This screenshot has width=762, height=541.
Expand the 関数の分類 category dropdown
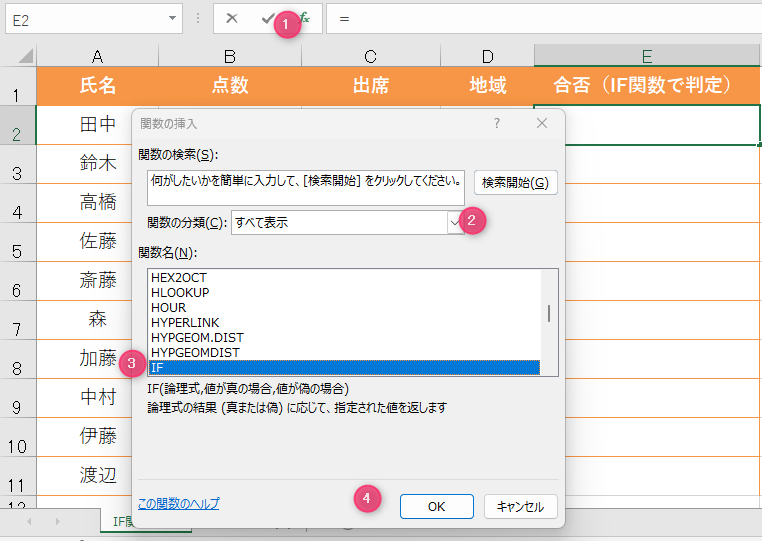coord(455,222)
